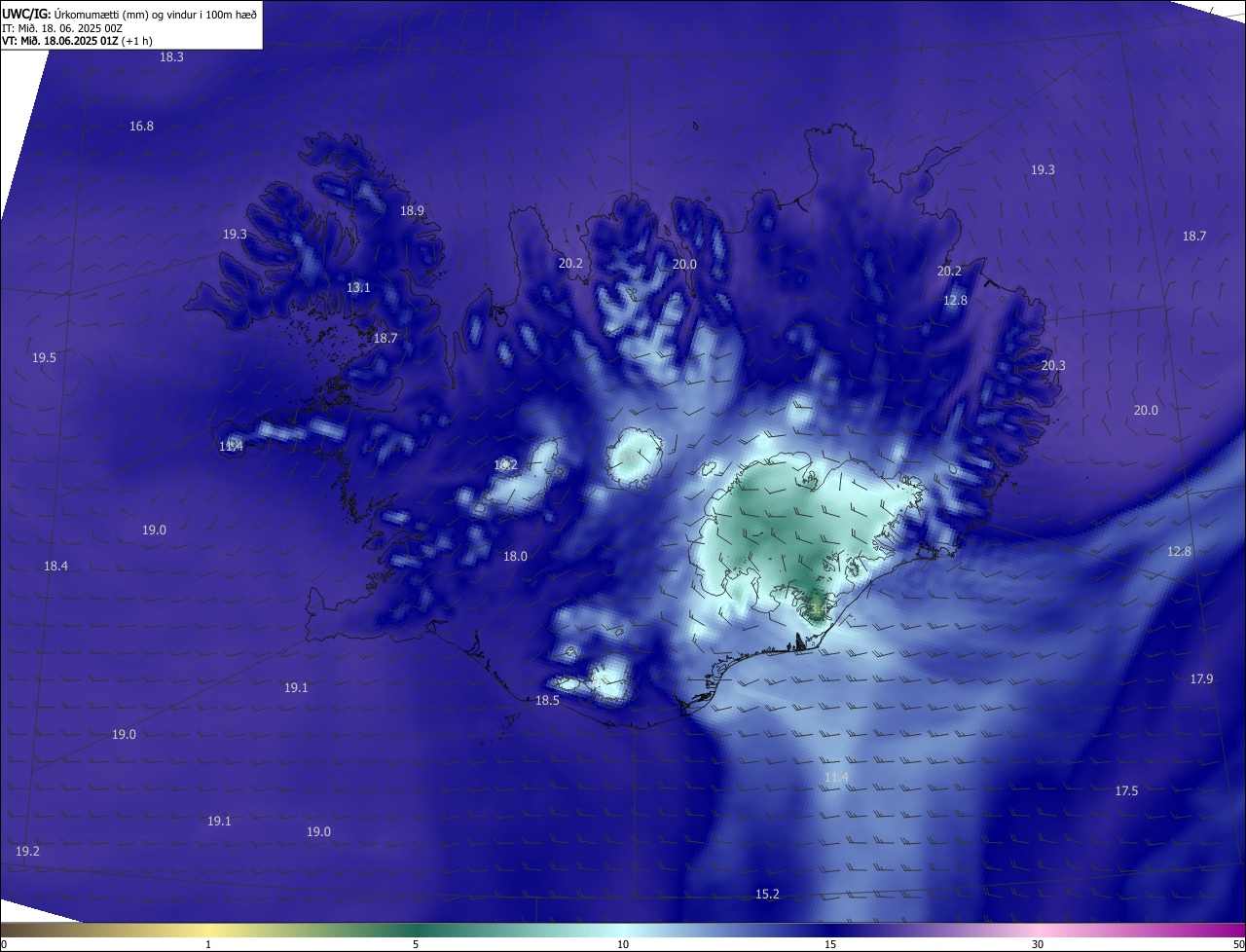Click the legend tick label 50
The image size is (1246, 952).
pyautogui.click(x=1238, y=944)
